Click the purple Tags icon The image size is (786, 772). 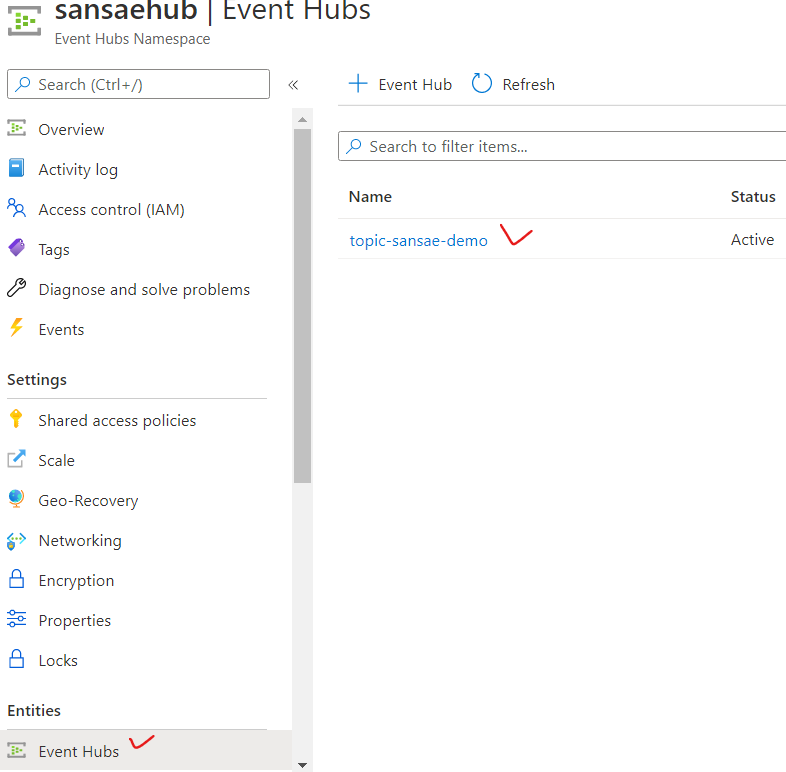point(16,249)
